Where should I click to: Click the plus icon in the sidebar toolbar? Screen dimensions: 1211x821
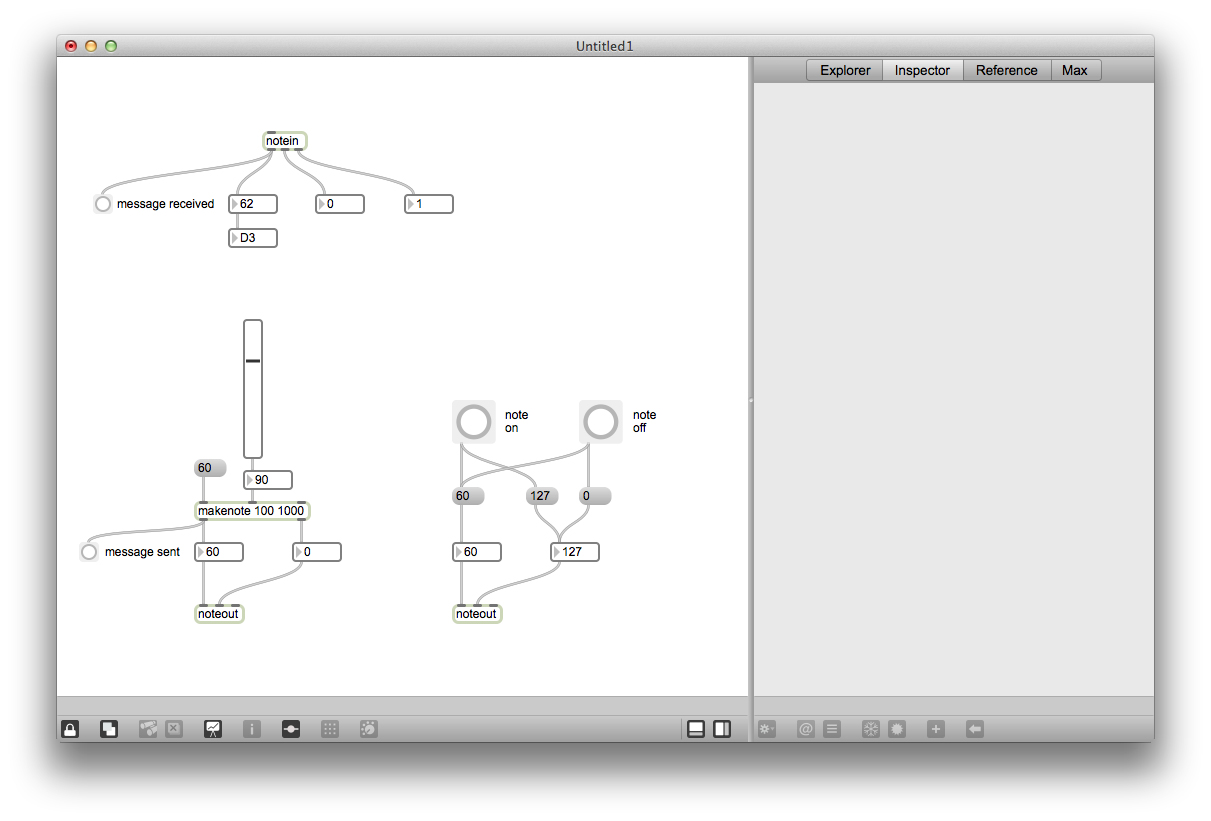(x=936, y=729)
